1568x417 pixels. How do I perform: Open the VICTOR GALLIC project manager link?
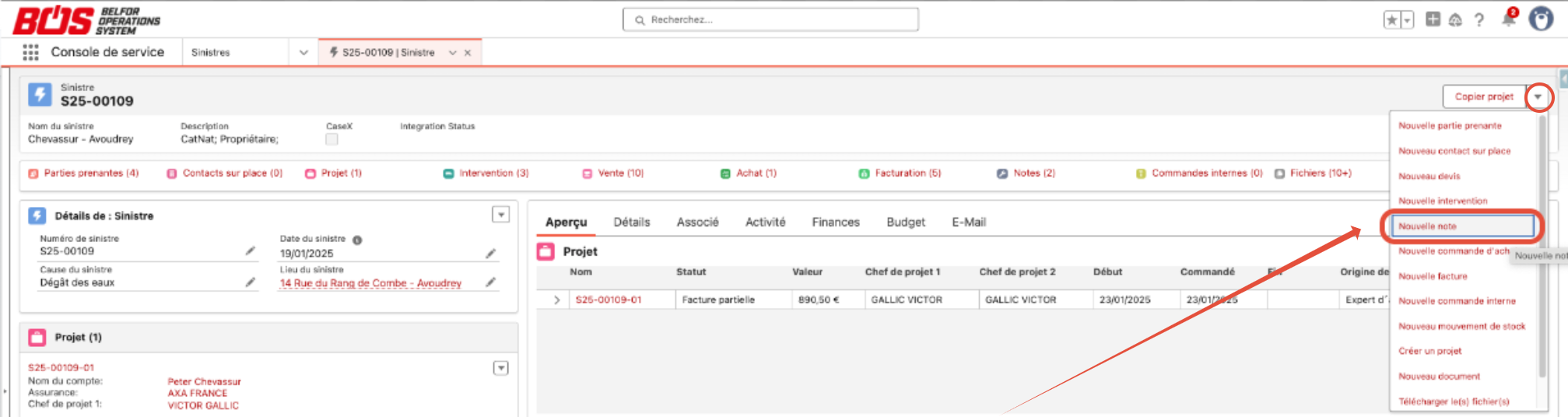tap(203, 405)
